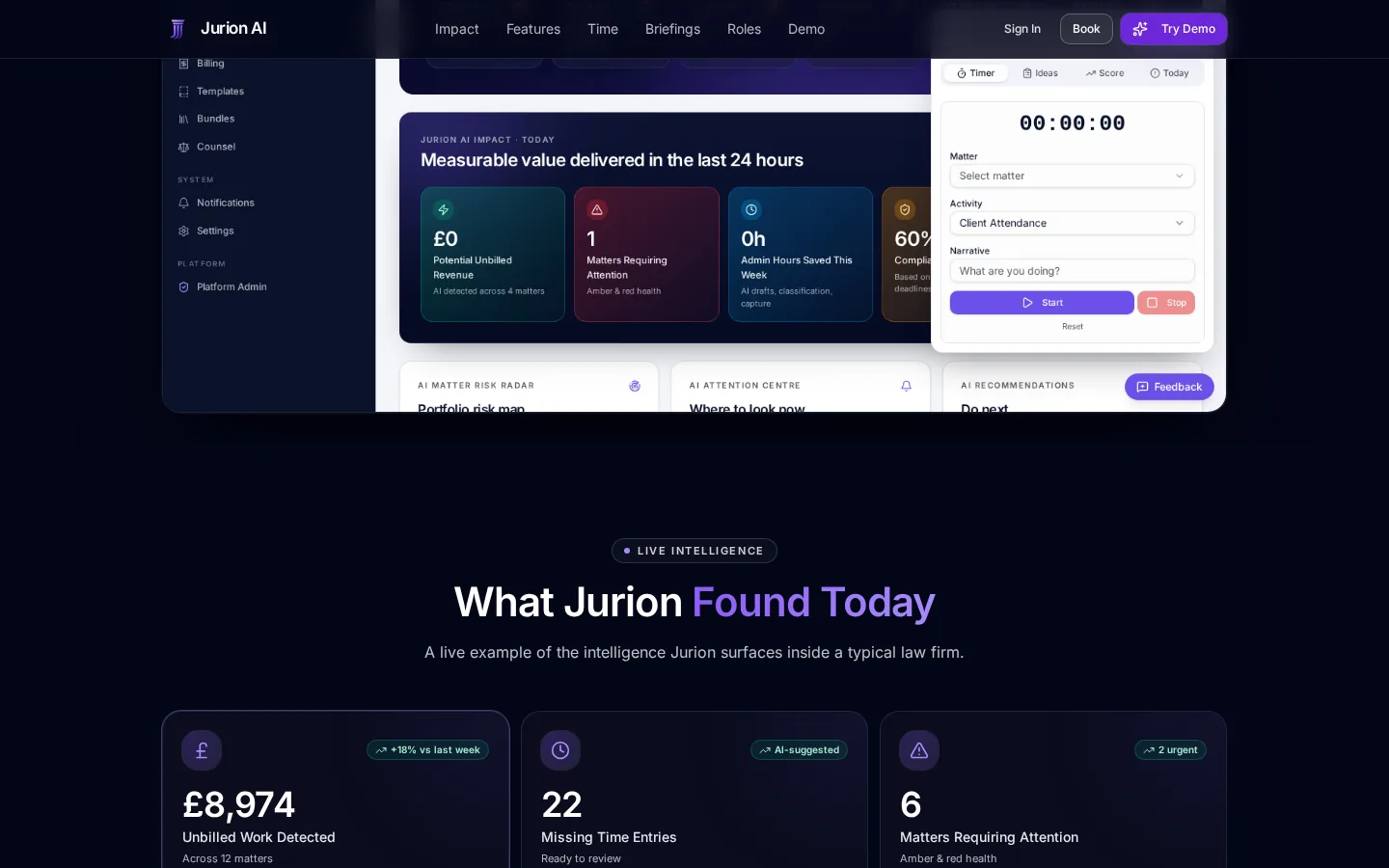Go to Roles nav item

click(745, 29)
